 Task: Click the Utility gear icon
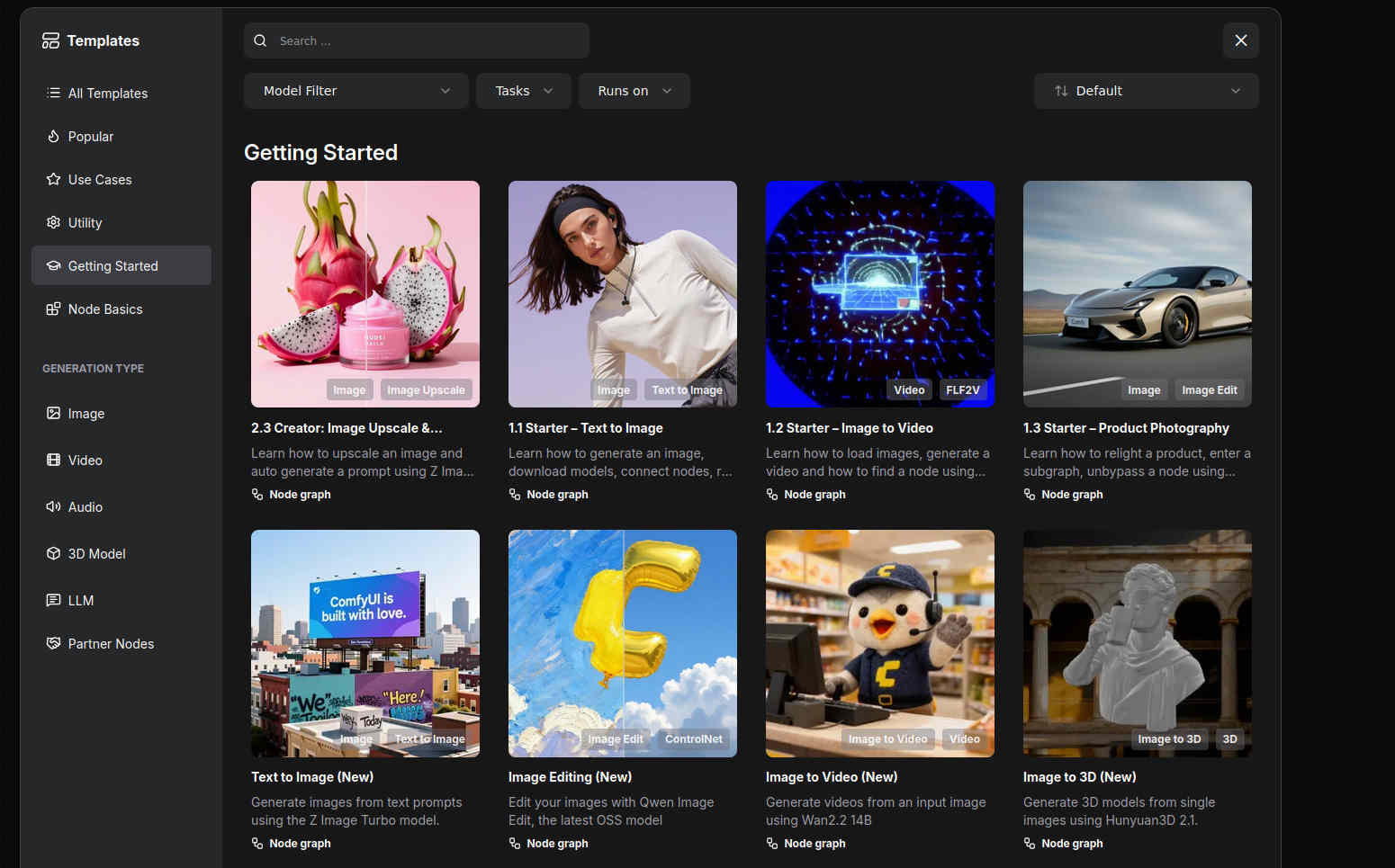point(53,223)
